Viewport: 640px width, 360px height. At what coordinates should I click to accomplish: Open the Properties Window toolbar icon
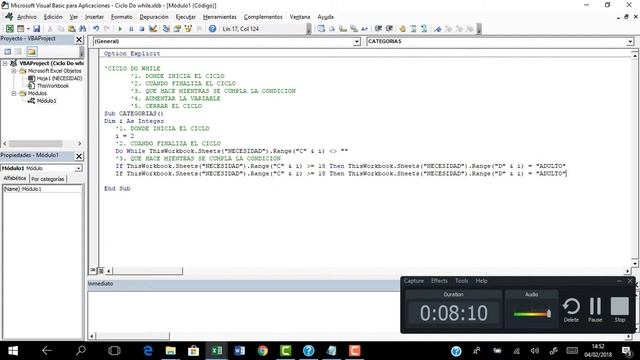(x=177, y=29)
